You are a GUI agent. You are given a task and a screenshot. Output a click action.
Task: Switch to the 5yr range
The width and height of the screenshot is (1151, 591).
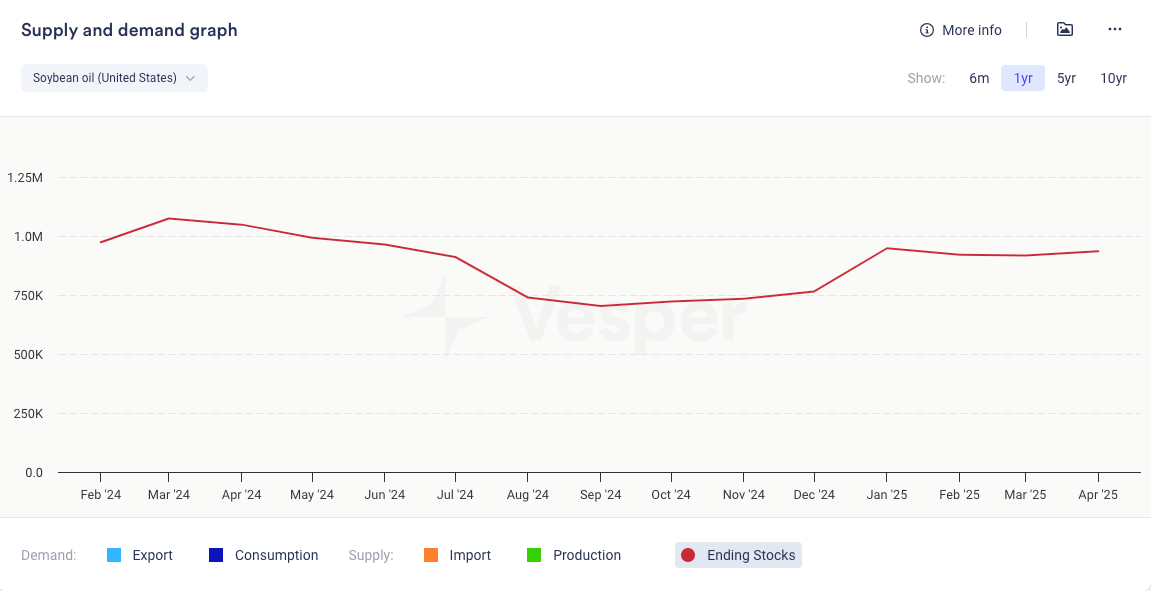click(x=1066, y=78)
